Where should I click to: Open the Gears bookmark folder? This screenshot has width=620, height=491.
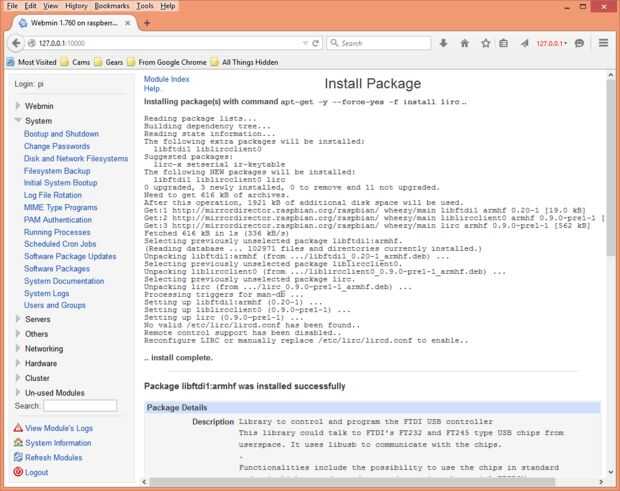109,62
